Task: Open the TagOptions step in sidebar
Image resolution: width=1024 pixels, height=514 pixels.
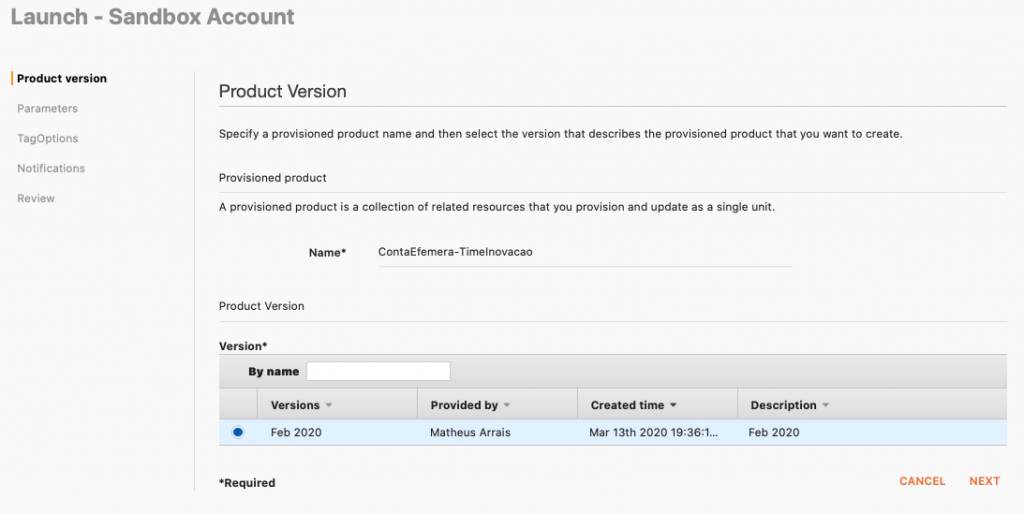Action: (x=47, y=138)
